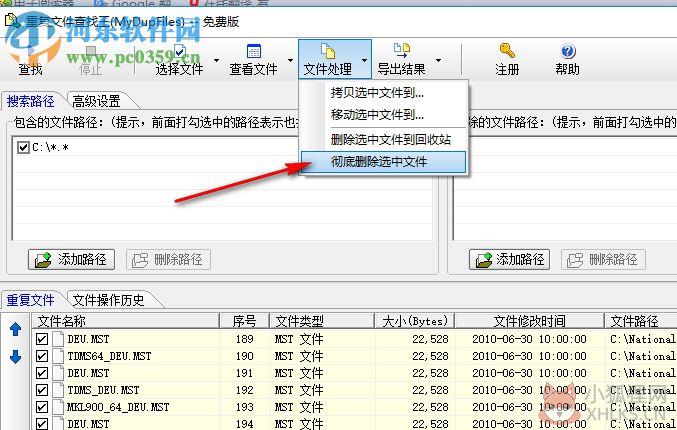The width and height of the screenshot is (677, 430).
Task: Switch to the 文件操作历史 tab
Action: click(x=108, y=300)
